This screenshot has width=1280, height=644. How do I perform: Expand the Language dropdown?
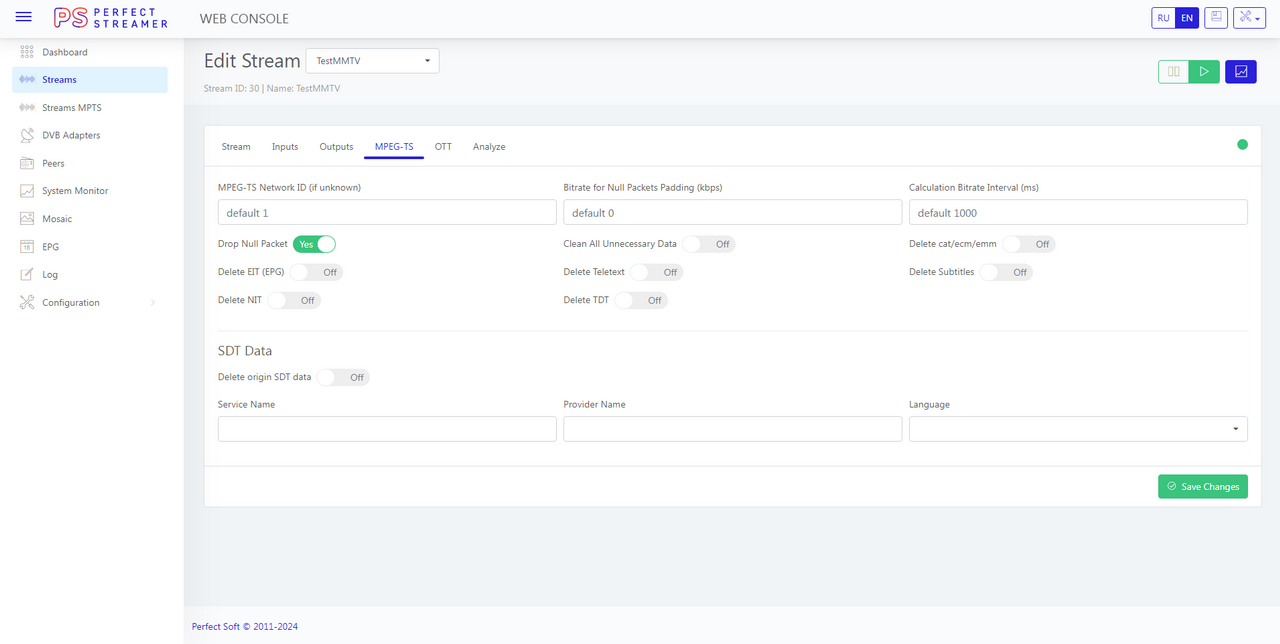coord(1077,429)
